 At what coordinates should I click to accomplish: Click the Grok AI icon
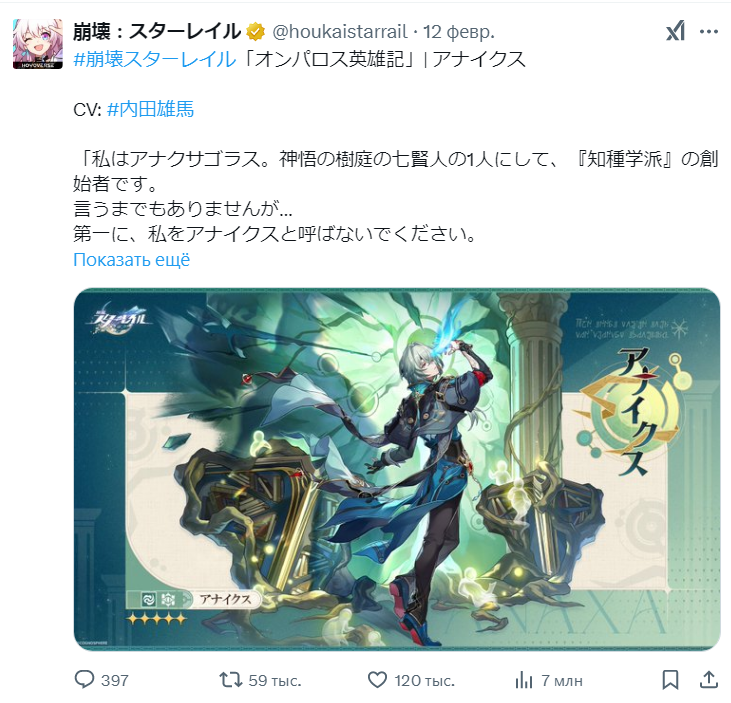pyautogui.click(x=676, y=31)
